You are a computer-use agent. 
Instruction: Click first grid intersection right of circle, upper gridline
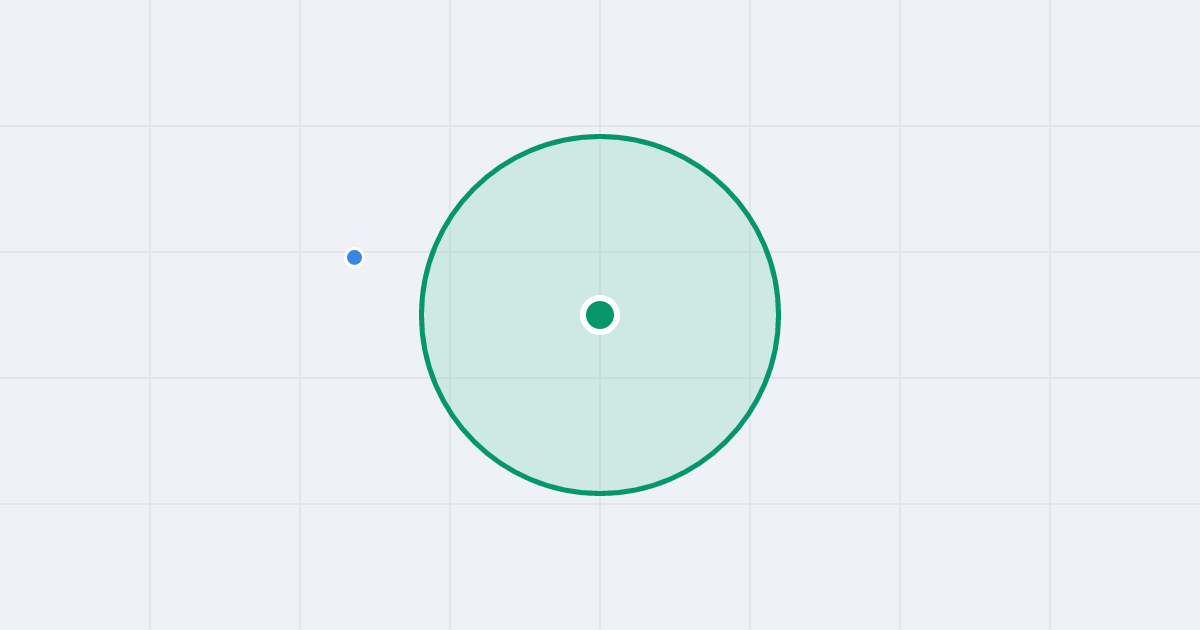[900, 252]
